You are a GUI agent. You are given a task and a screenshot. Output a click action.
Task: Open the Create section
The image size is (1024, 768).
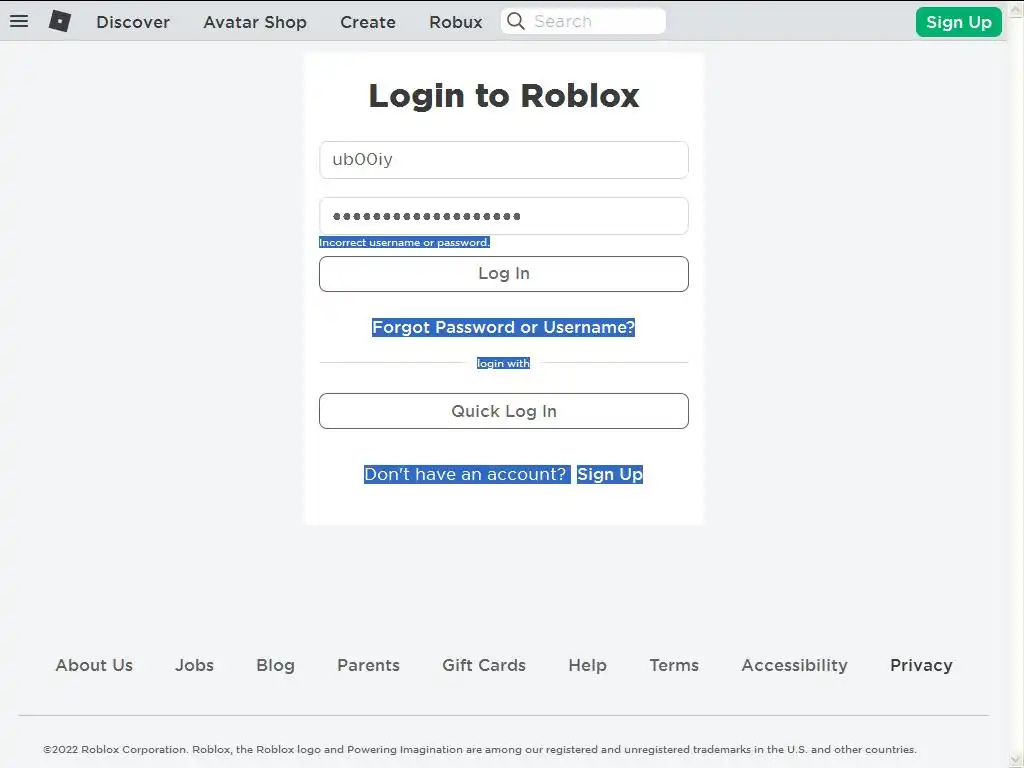point(368,22)
